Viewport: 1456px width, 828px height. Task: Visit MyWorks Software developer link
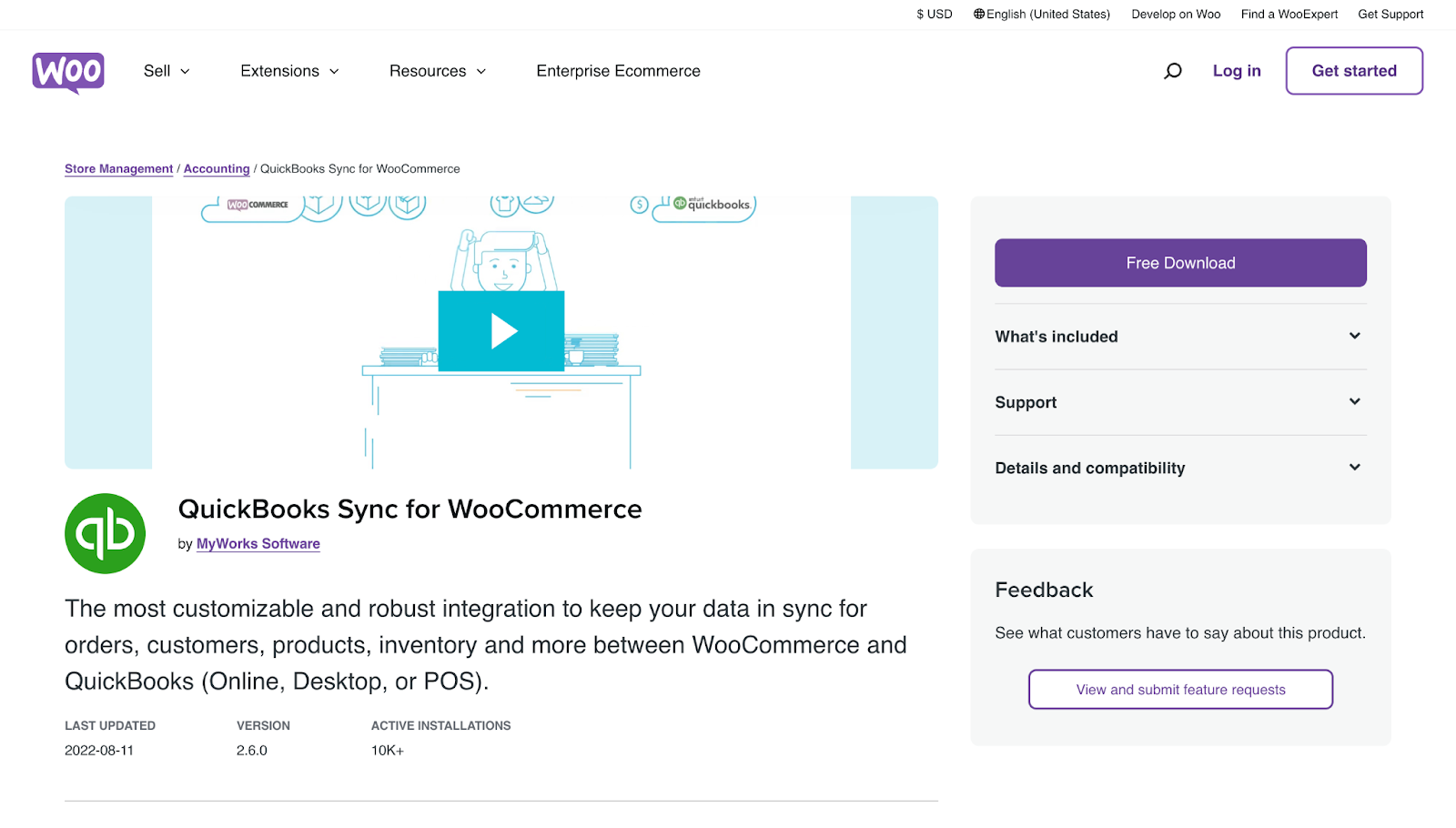pos(258,544)
